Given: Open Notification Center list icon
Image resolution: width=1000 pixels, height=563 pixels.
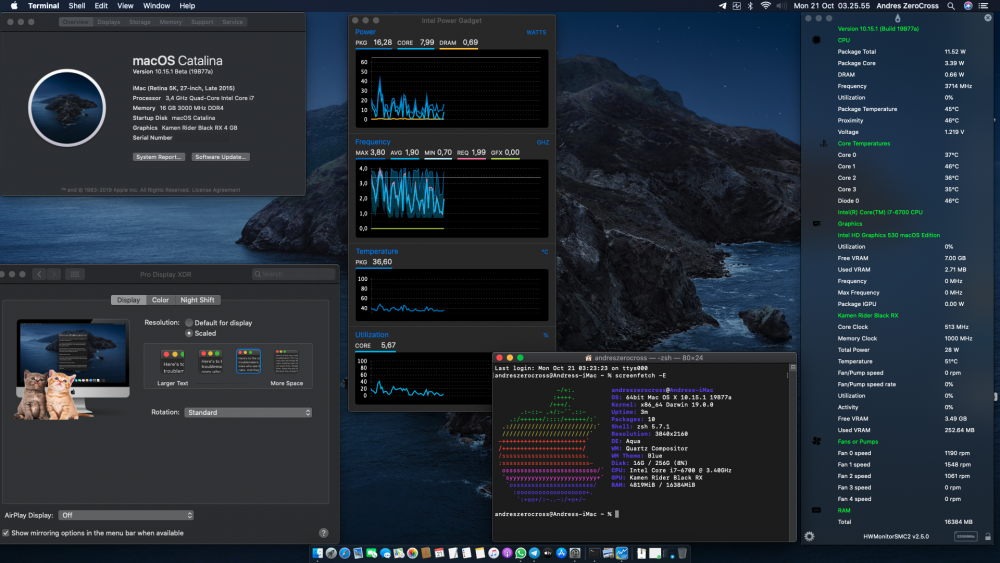Looking at the screenshot, I should (984, 6).
